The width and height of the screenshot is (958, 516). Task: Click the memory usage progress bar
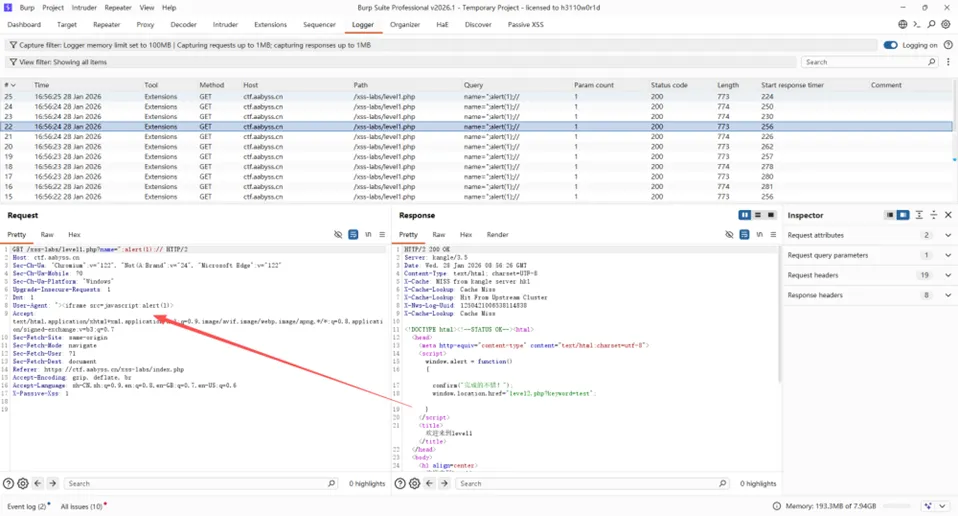pos(897,506)
